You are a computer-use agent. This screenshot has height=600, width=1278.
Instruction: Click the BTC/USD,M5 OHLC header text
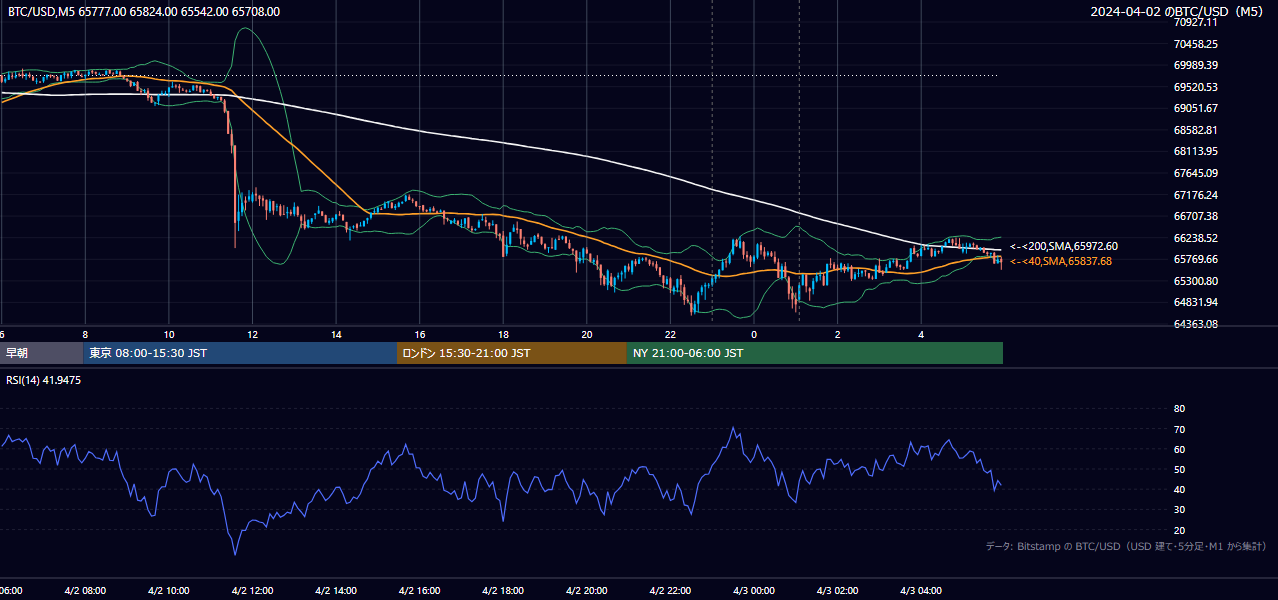[x=144, y=12]
